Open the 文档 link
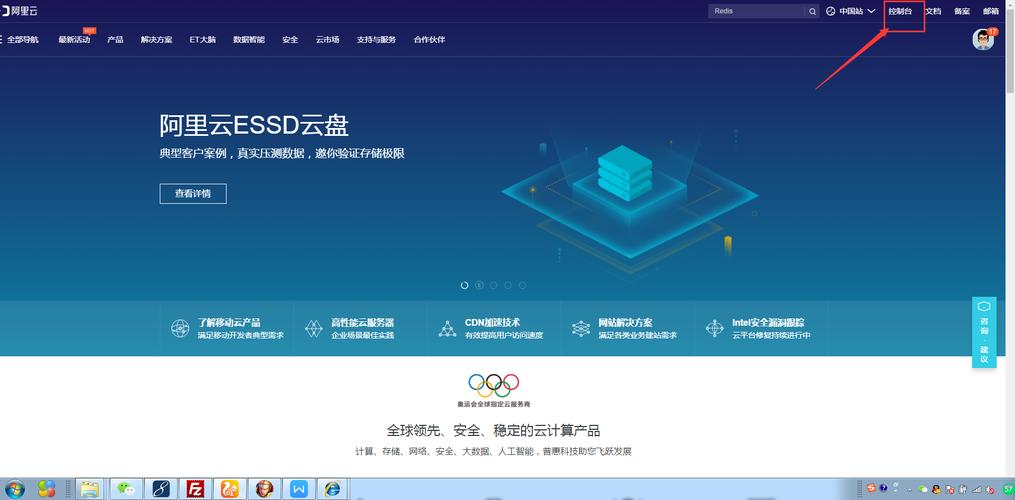 933,11
